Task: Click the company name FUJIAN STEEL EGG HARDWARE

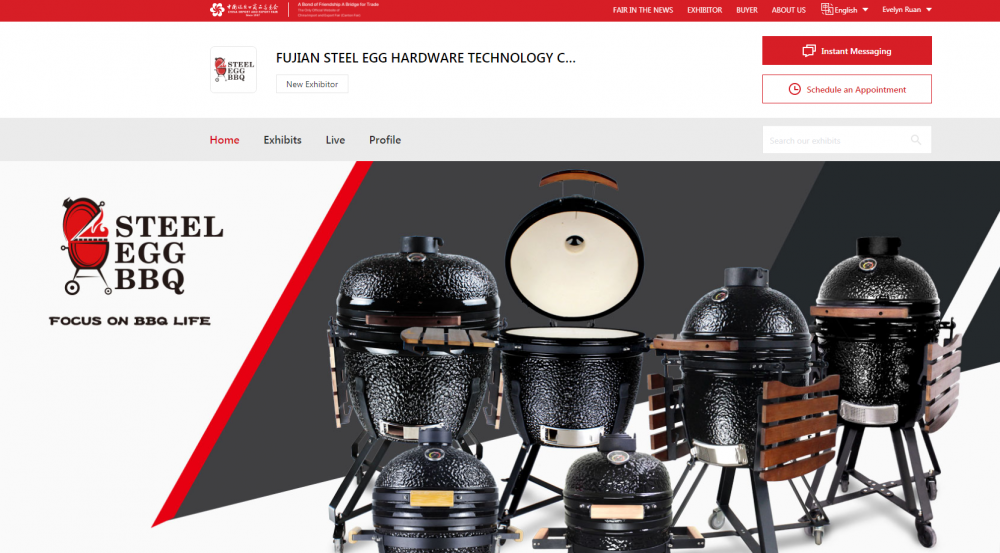Action: [425, 58]
